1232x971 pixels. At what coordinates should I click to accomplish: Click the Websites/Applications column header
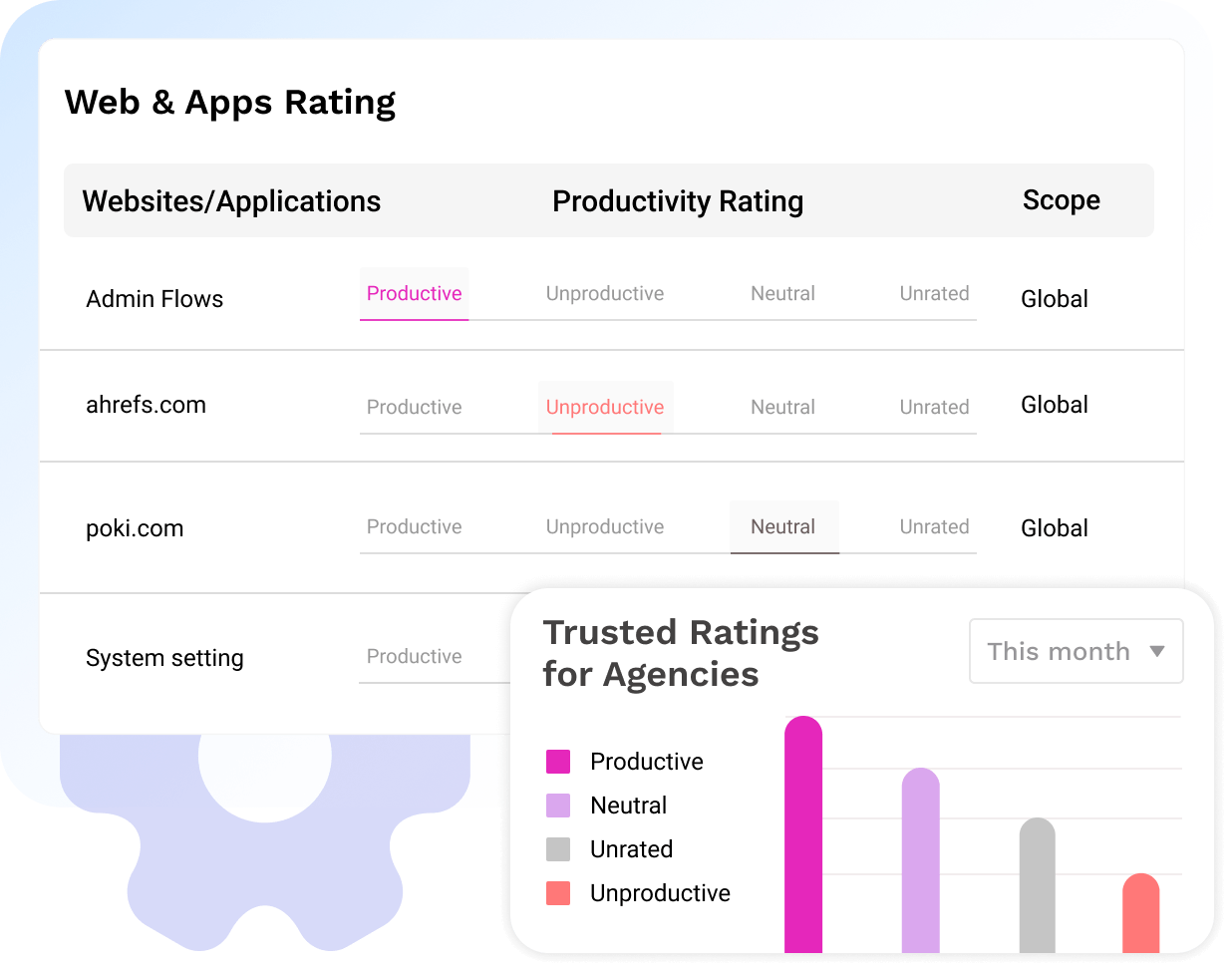[x=231, y=200]
